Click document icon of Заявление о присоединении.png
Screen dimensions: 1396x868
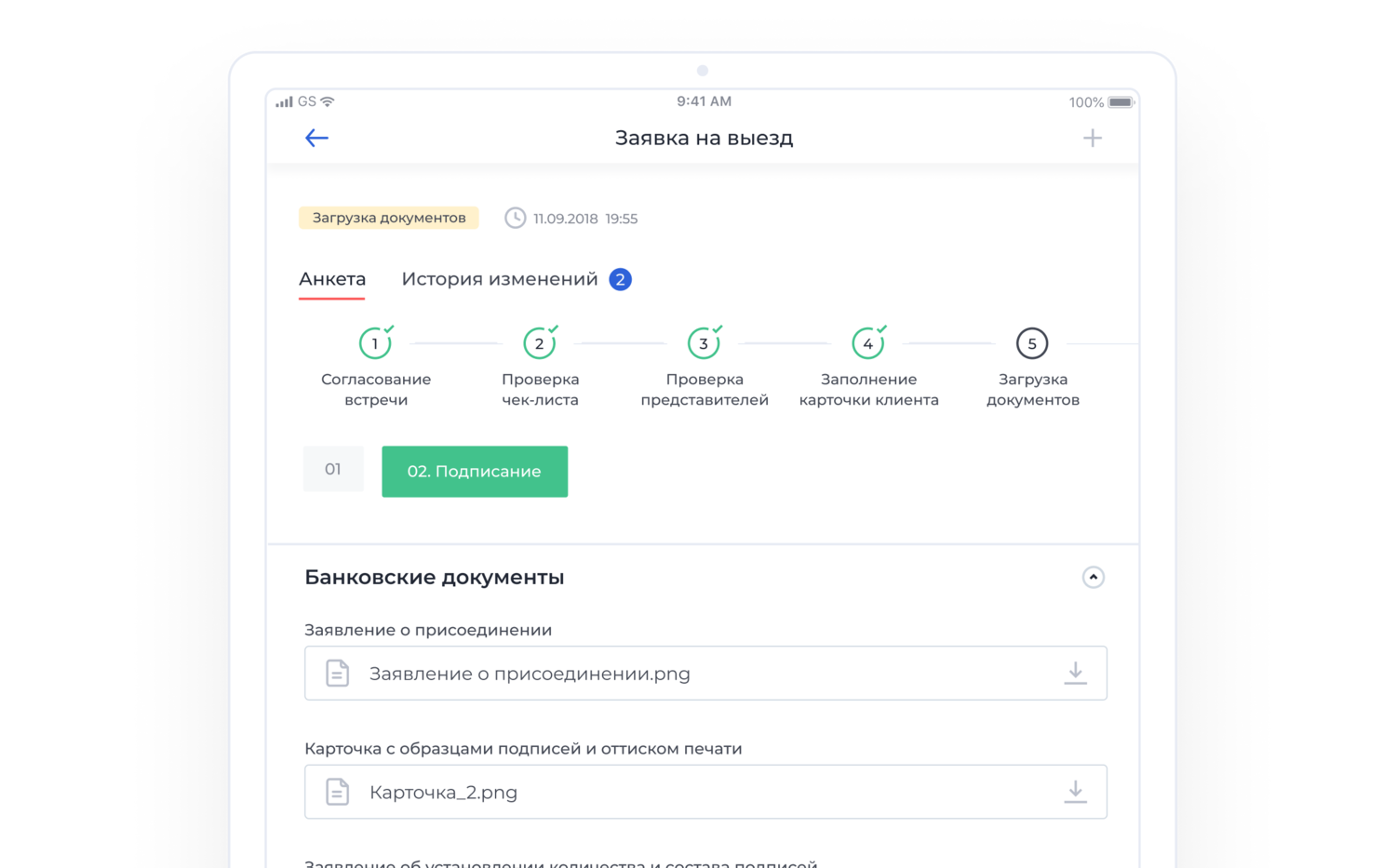(338, 673)
